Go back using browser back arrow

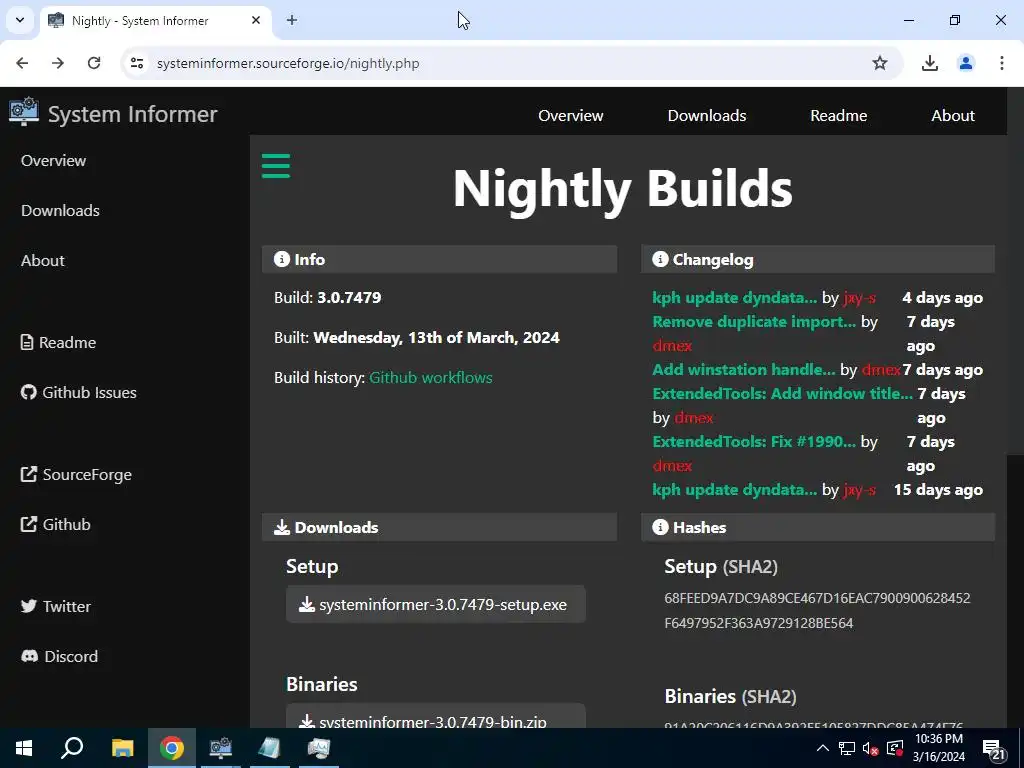tap(22, 63)
